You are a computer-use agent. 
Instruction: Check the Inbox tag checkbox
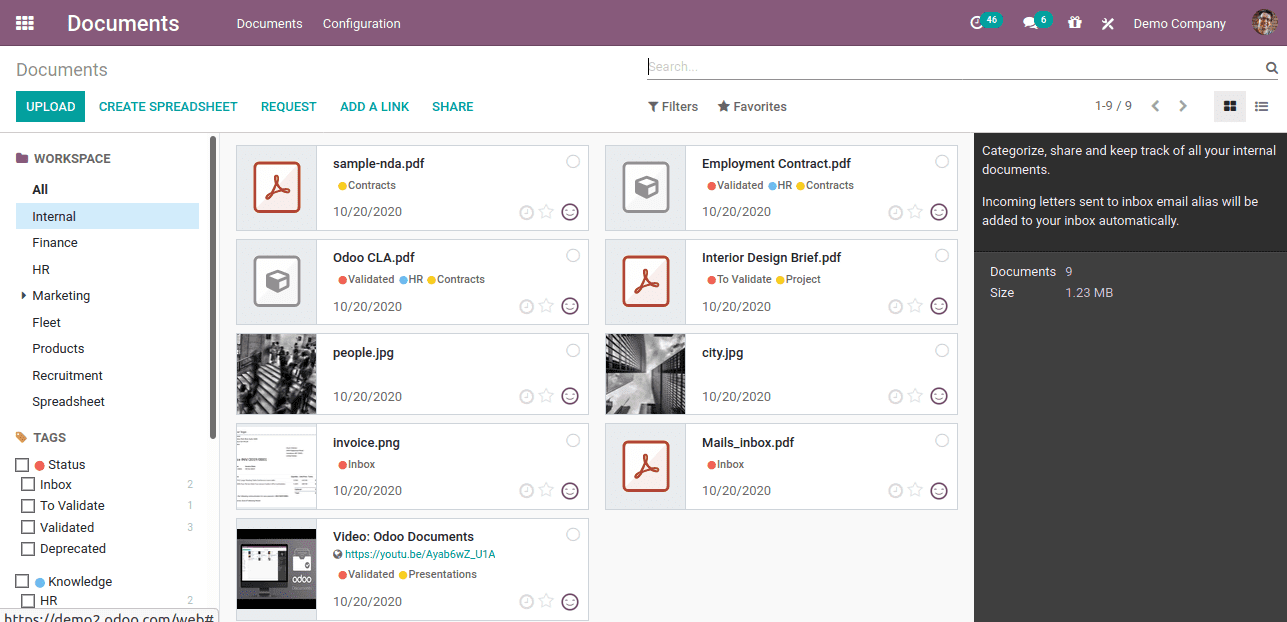(28, 485)
